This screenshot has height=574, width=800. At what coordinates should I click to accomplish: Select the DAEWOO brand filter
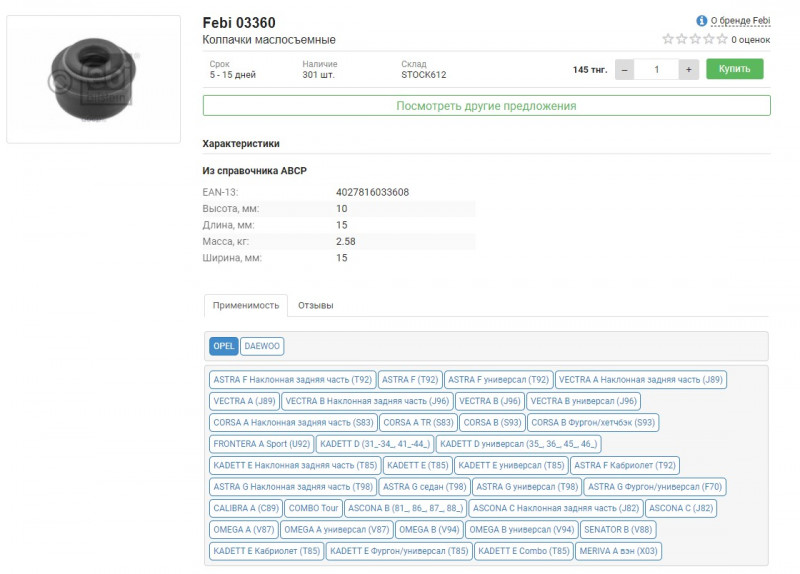pos(262,346)
